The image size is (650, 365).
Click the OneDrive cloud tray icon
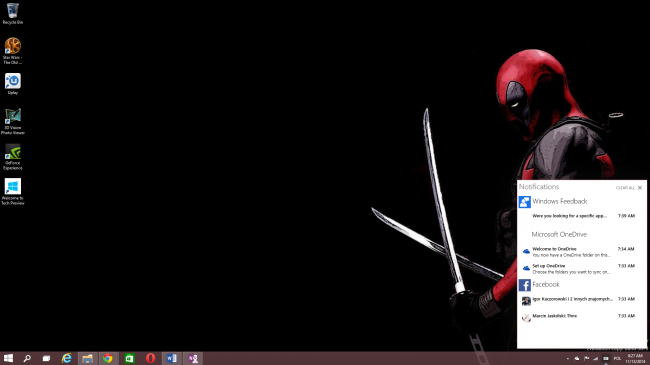tap(577, 358)
